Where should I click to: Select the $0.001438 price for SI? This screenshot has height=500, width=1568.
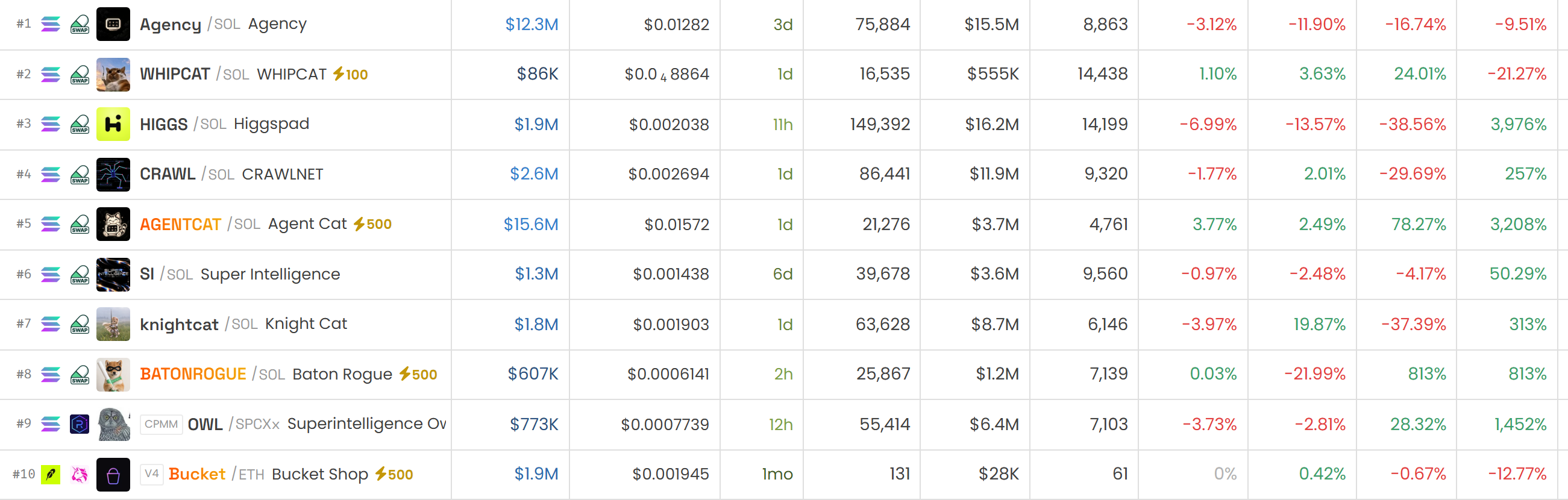(671, 274)
